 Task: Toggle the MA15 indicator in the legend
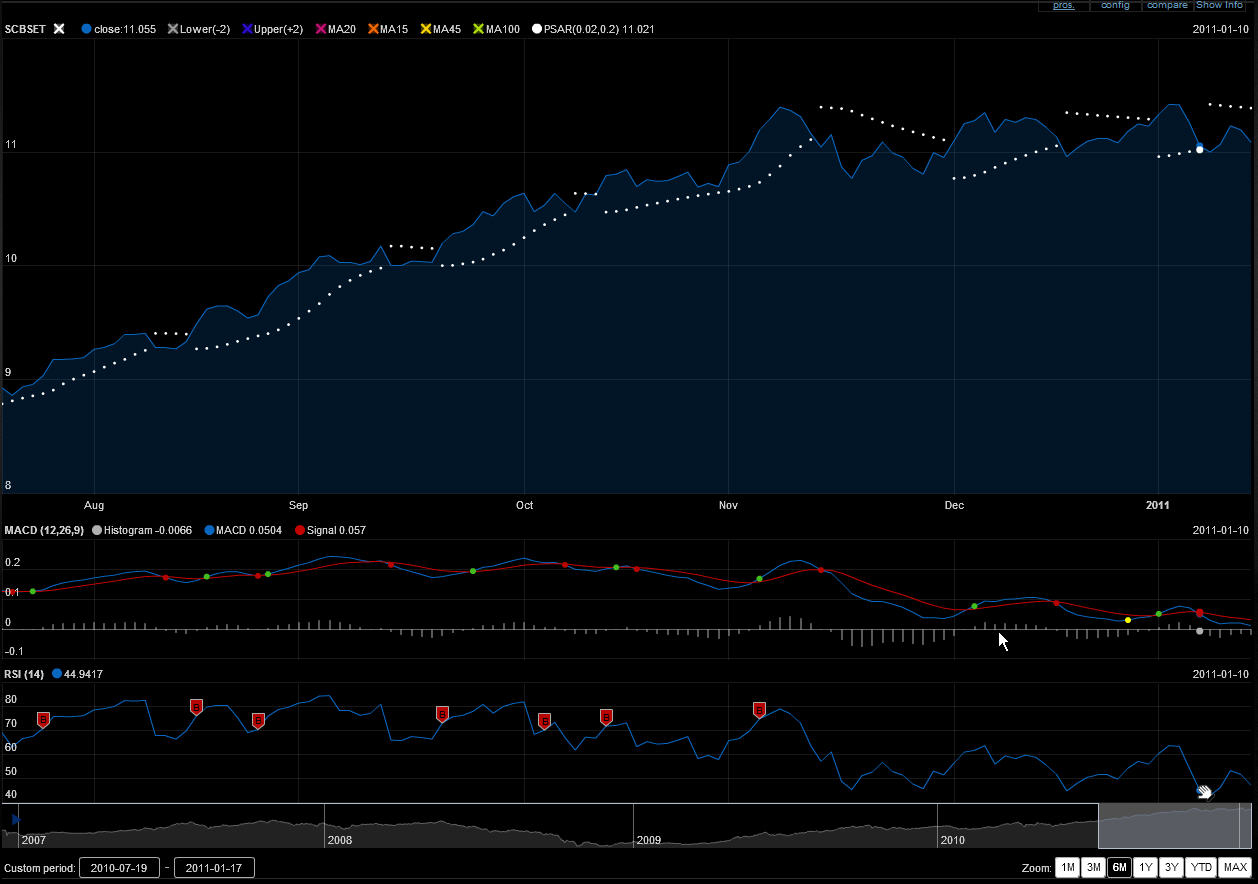click(x=388, y=29)
